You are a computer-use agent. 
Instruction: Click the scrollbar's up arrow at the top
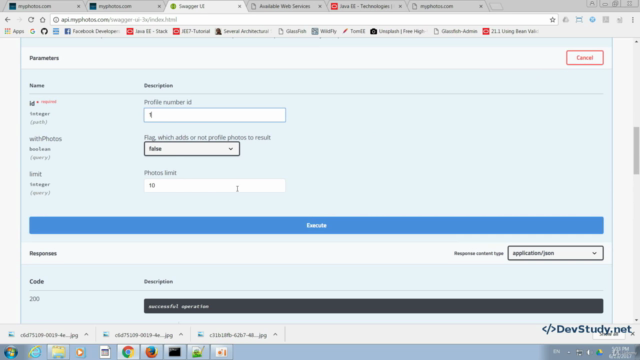click(636, 42)
